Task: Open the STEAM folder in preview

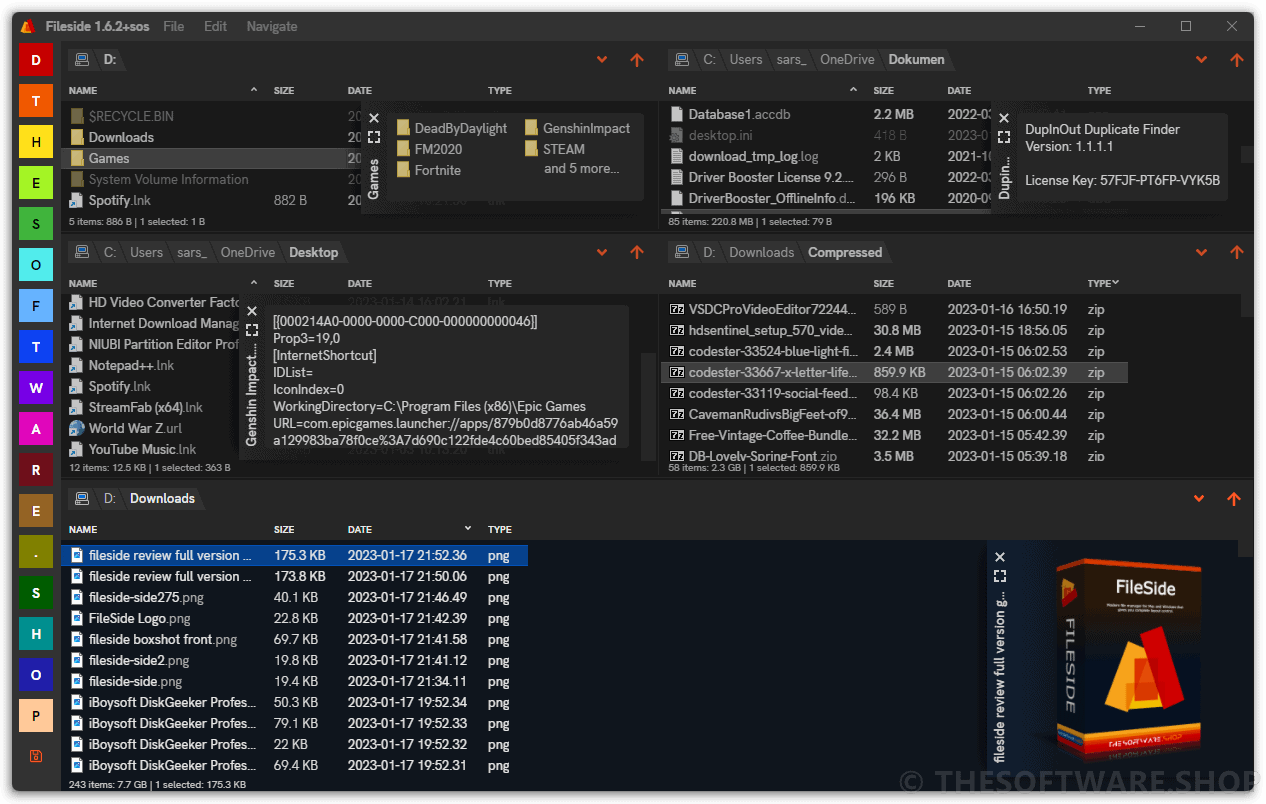Action: point(555,149)
